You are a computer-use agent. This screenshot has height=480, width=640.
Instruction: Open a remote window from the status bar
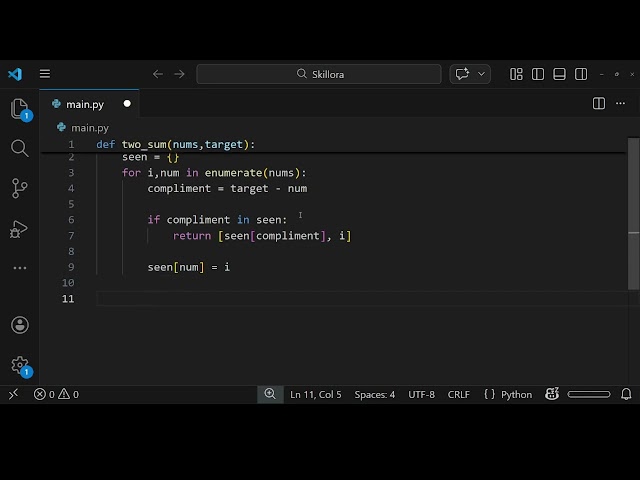pyautogui.click(x=13, y=394)
